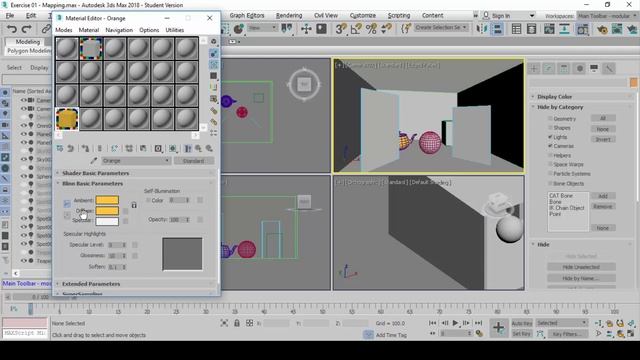Image resolution: width=640 pixels, height=360 pixels.
Task: Click the Standard material type button
Action: [194, 161]
